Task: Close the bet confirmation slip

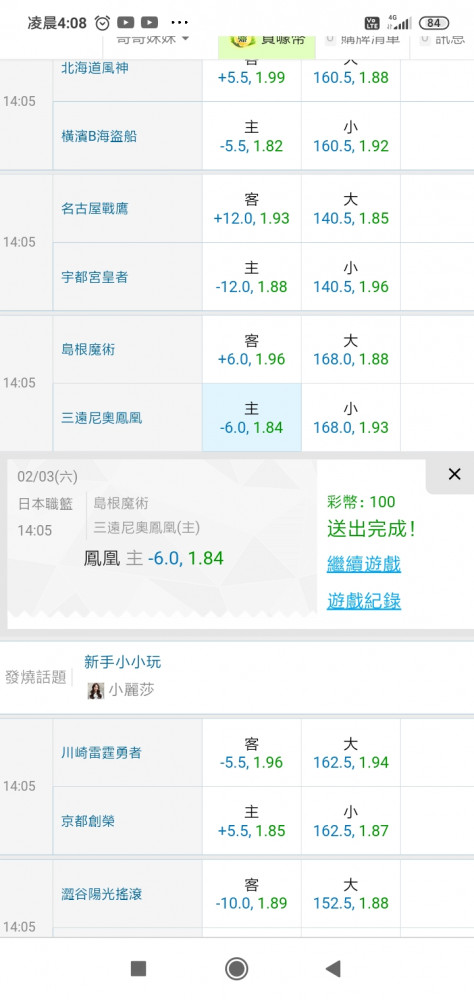Action: 454,474
